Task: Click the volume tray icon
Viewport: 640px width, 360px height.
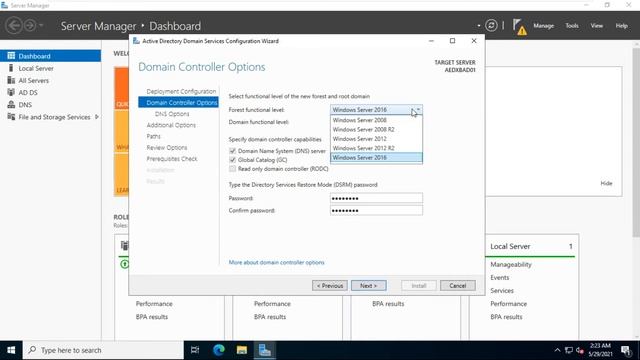Action: (x=580, y=350)
